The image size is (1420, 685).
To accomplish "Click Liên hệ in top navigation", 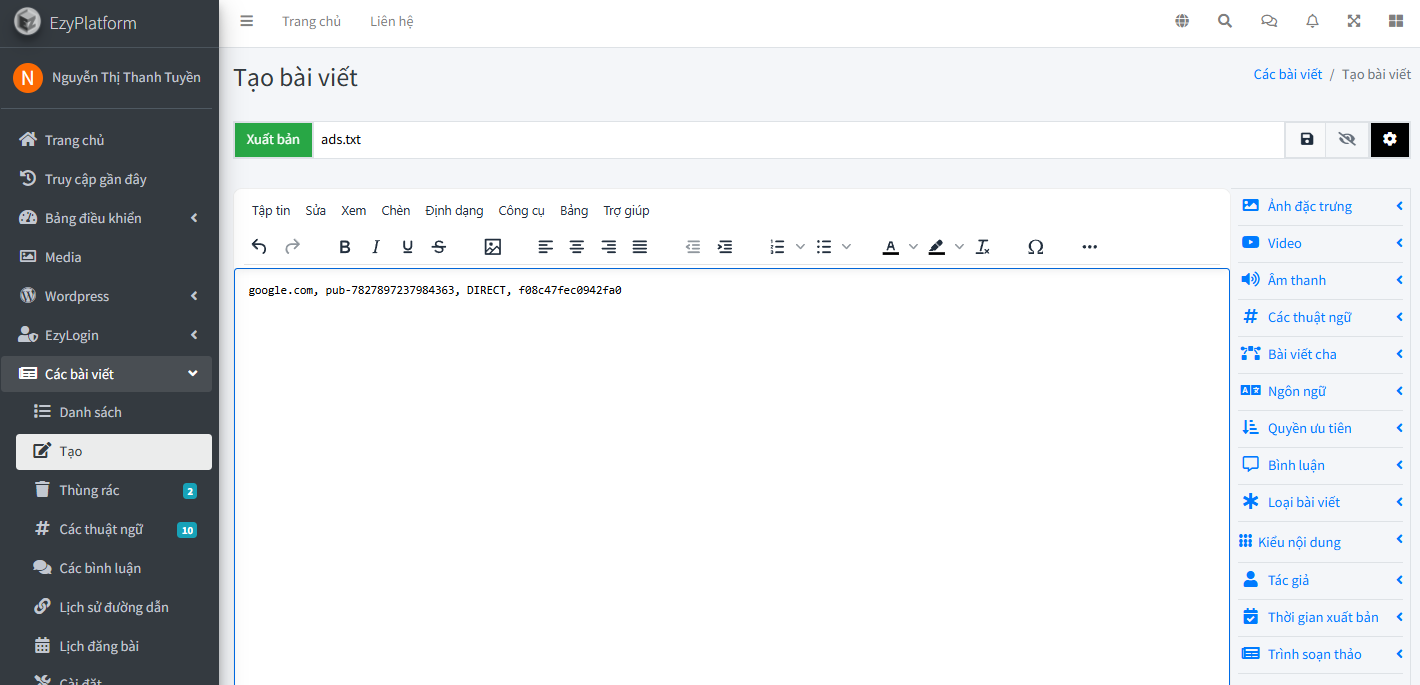I will pos(392,21).
